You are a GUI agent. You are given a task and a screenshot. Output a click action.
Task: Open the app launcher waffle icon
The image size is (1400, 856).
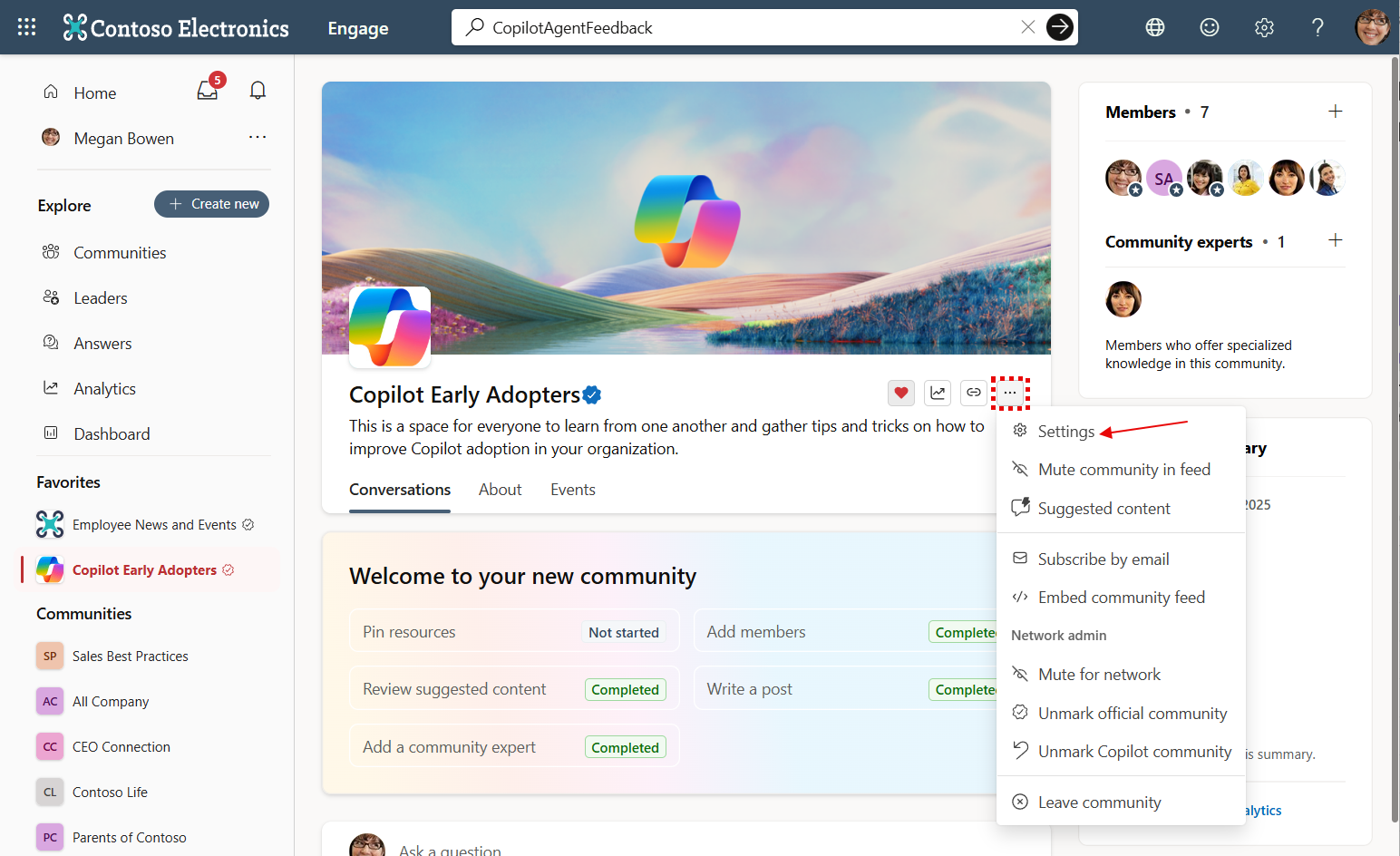pos(27,27)
